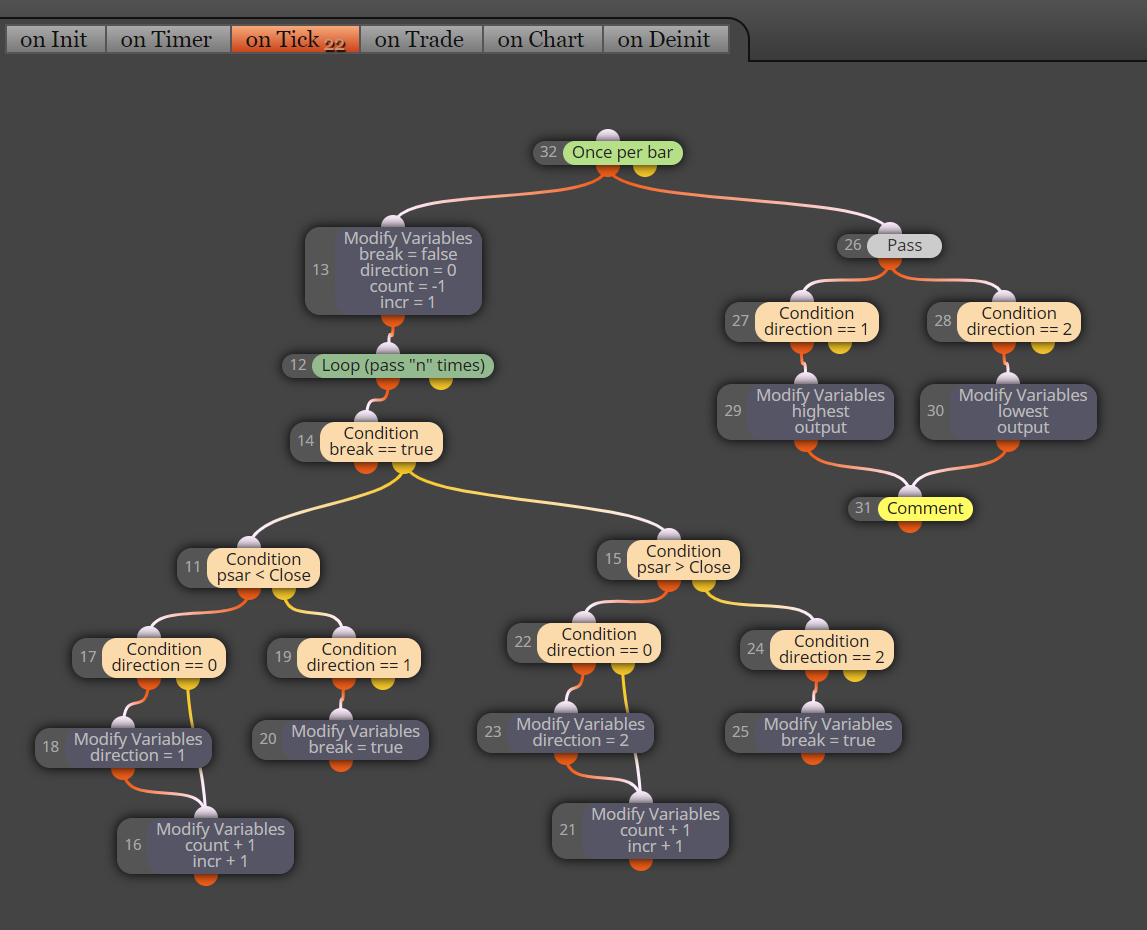Select Condition direction == 1 block 27

point(802,321)
